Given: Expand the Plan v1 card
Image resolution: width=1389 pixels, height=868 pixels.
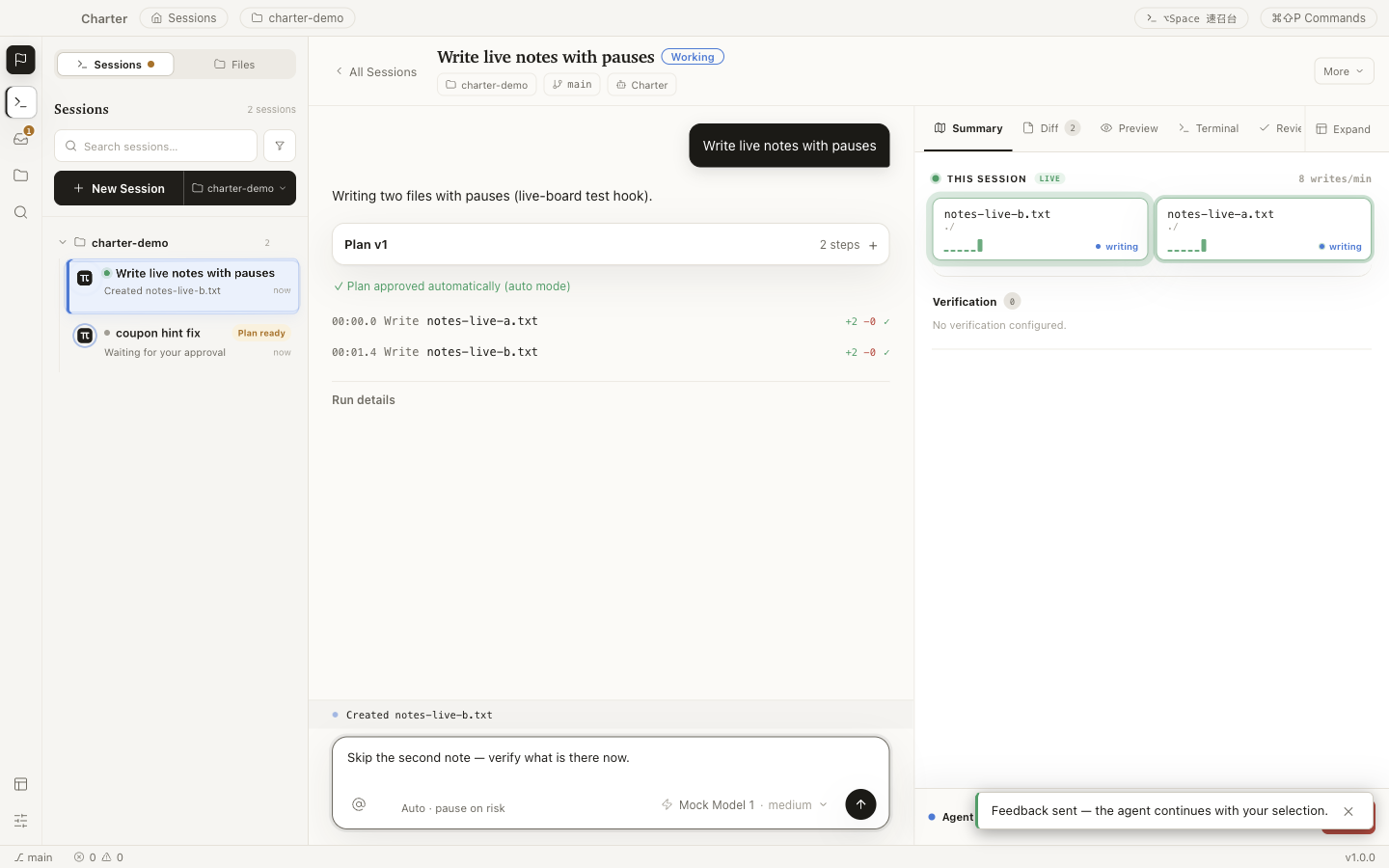Looking at the screenshot, I should pyautogui.click(x=611, y=245).
